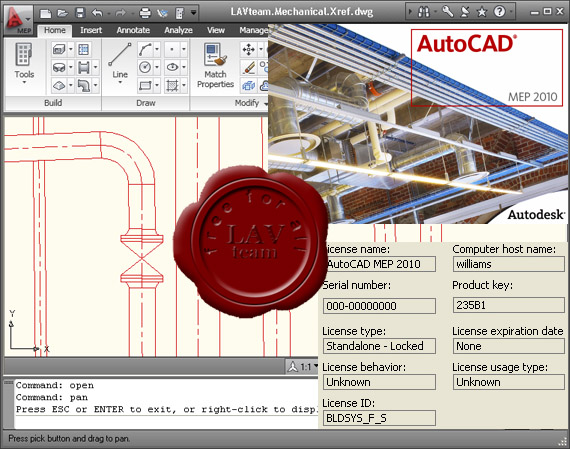Click the last quick access icon before the dropdown arrow
This screenshot has width=570, height=449.
pos(180,13)
